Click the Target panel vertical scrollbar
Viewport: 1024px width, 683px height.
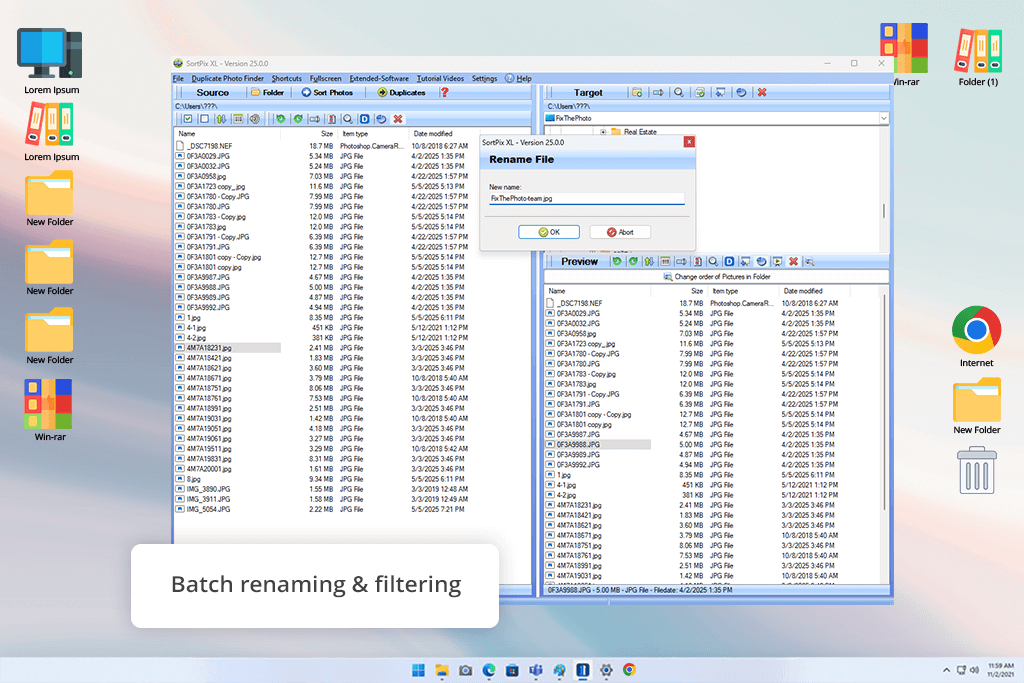click(x=884, y=210)
